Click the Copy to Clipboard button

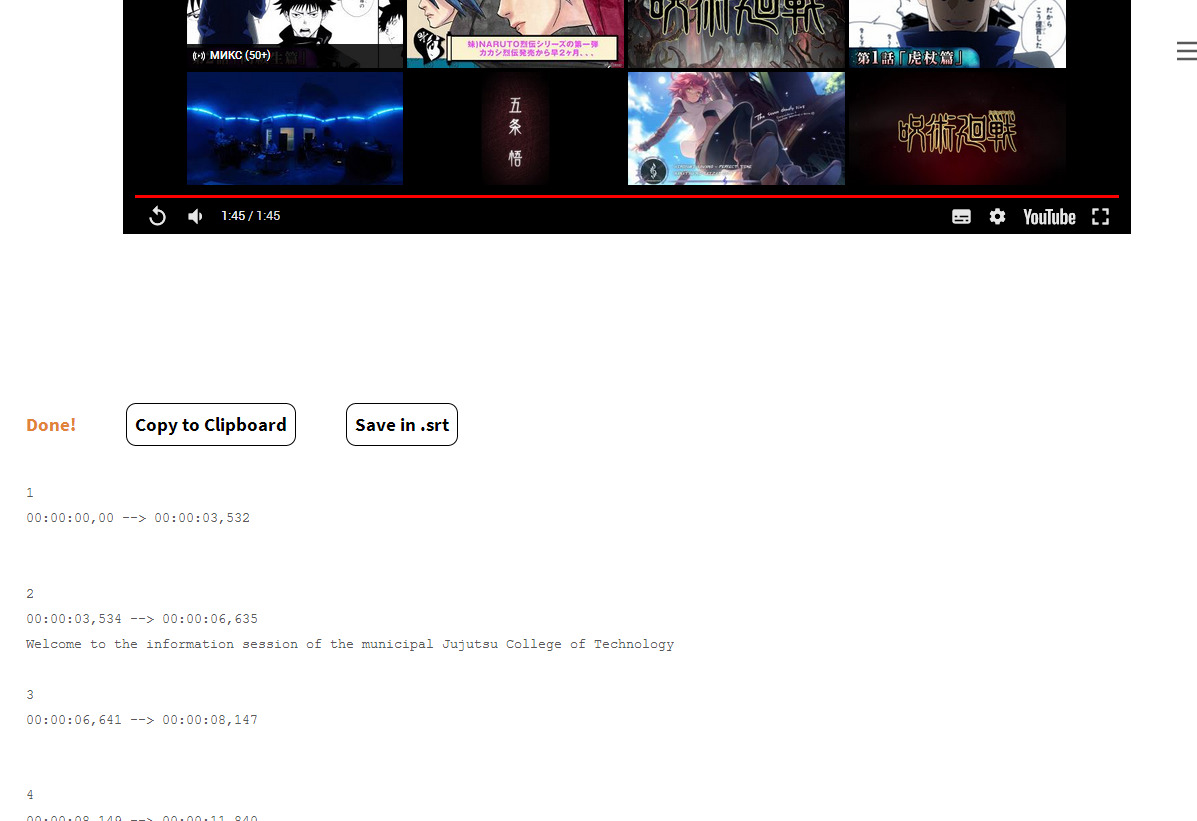[x=211, y=425]
